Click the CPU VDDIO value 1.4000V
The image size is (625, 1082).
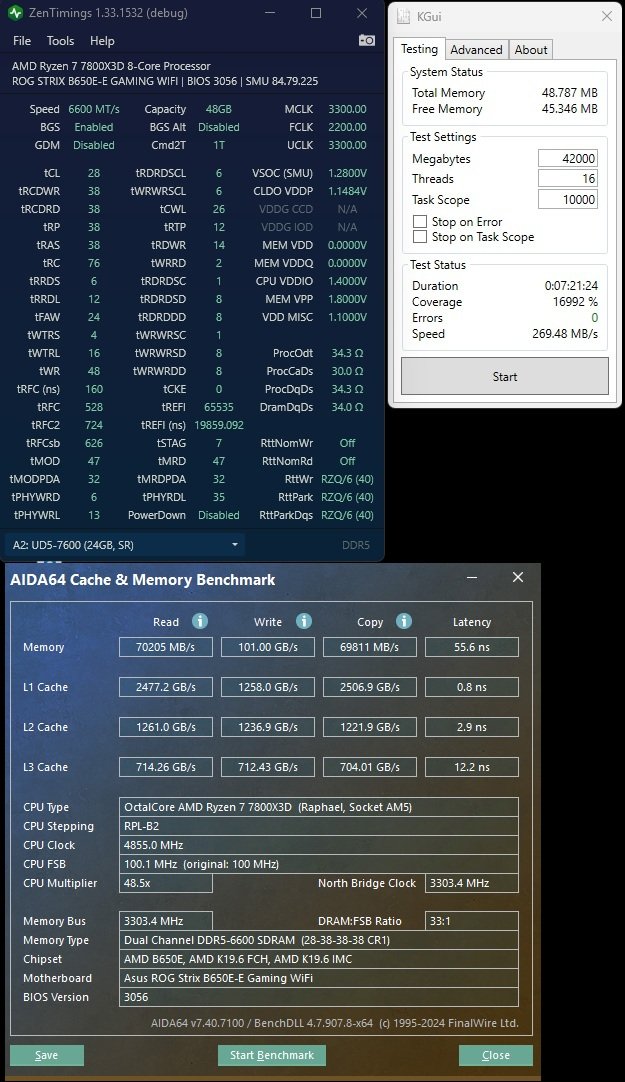coord(347,281)
